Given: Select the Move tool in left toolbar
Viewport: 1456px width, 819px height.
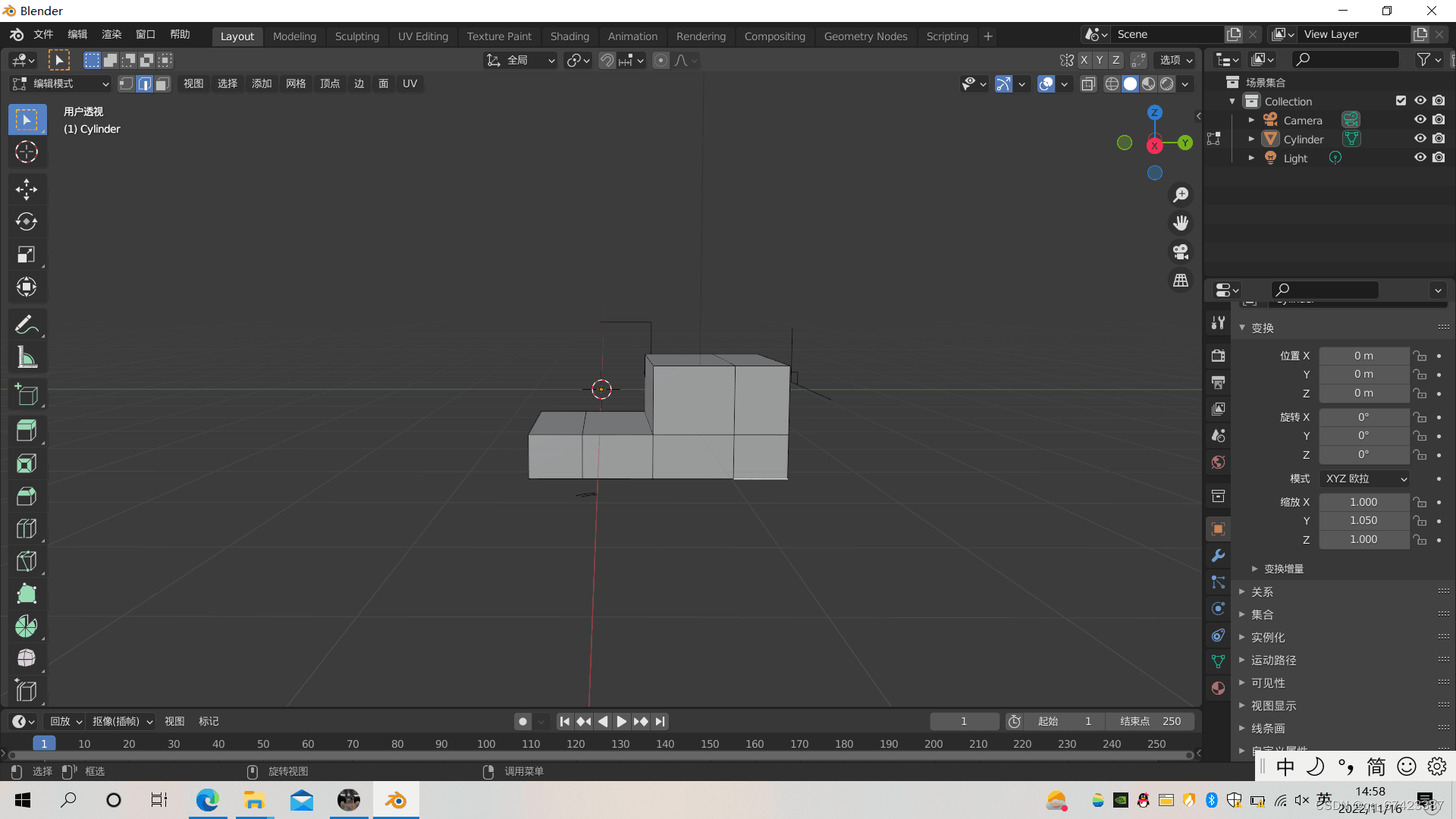Looking at the screenshot, I should [x=27, y=190].
